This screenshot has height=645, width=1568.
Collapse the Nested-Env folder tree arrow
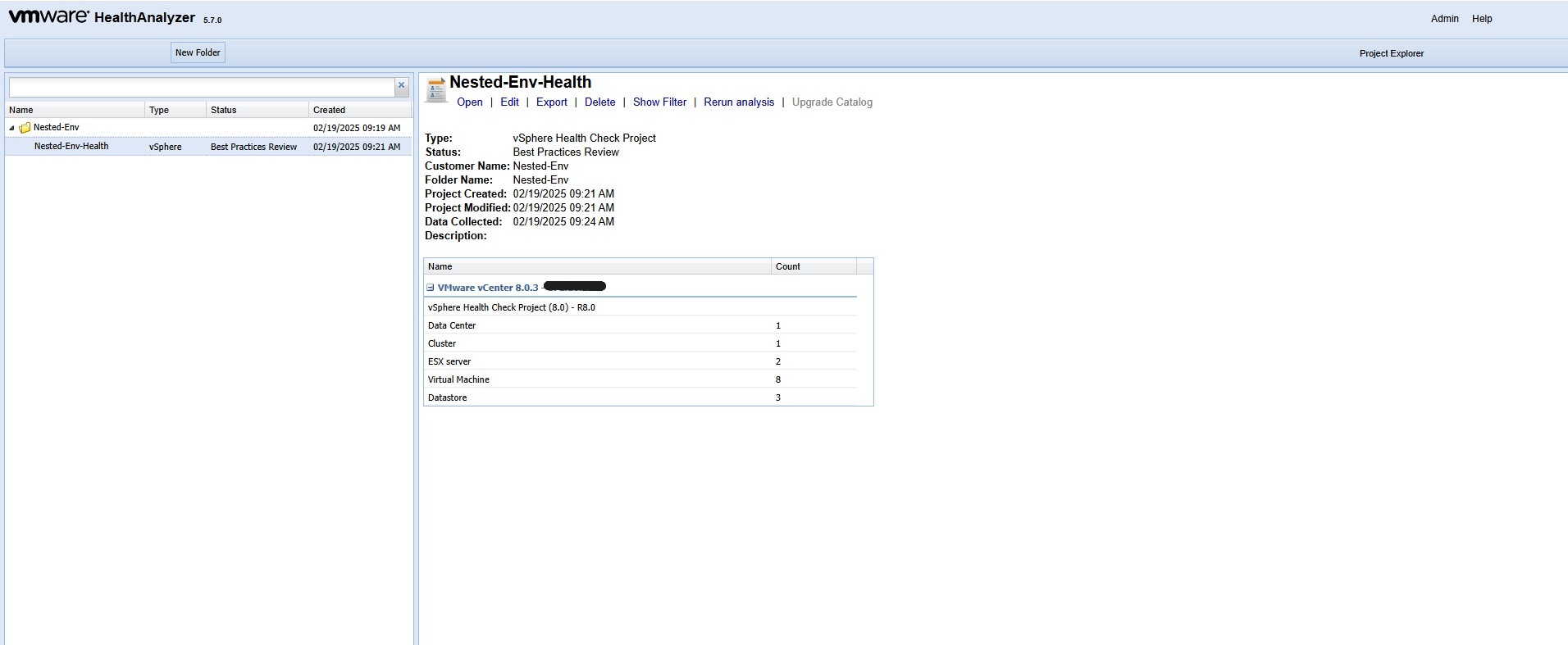(11, 128)
